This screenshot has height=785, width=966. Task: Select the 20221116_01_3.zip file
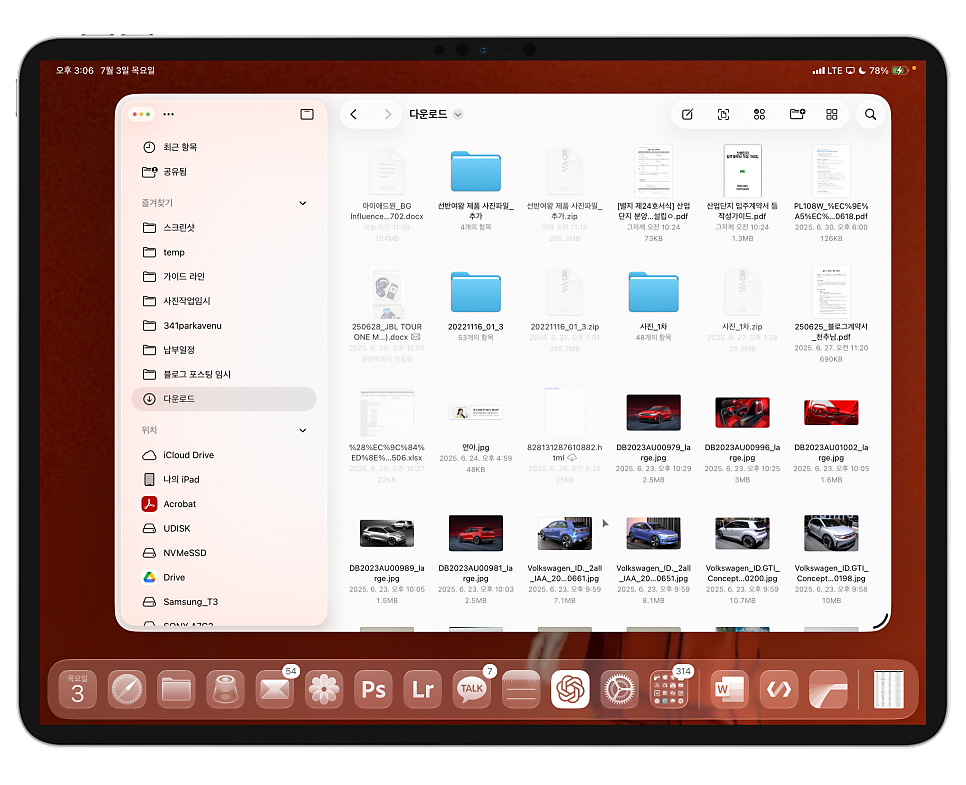pyautogui.click(x=564, y=292)
